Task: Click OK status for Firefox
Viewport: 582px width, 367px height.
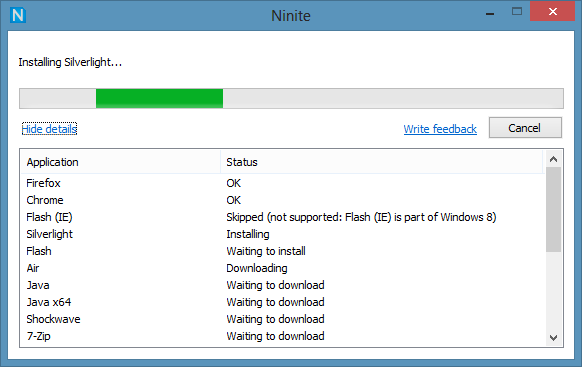Action: point(233,183)
